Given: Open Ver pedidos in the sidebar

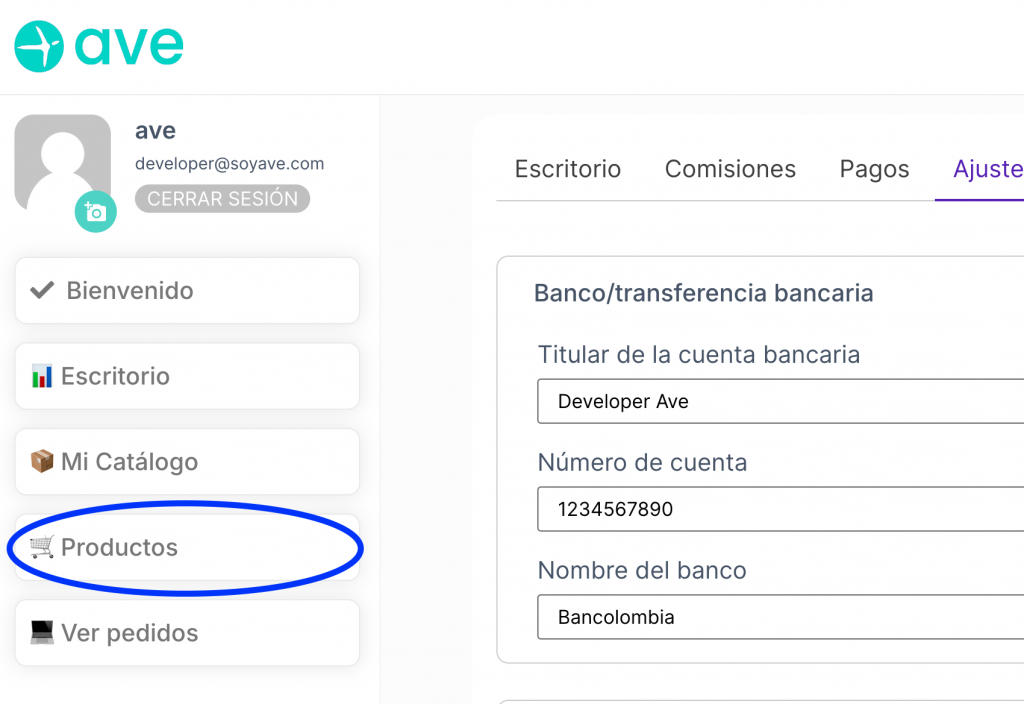Looking at the screenshot, I should [187, 633].
